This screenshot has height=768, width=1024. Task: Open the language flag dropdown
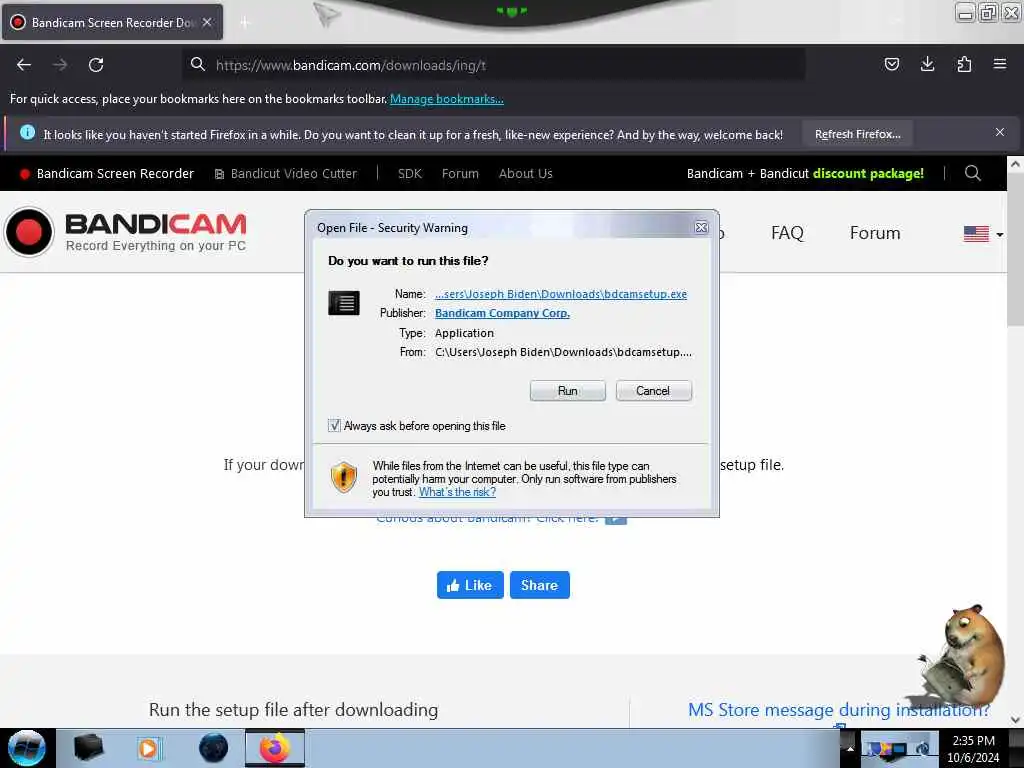(x=983, y=234)
